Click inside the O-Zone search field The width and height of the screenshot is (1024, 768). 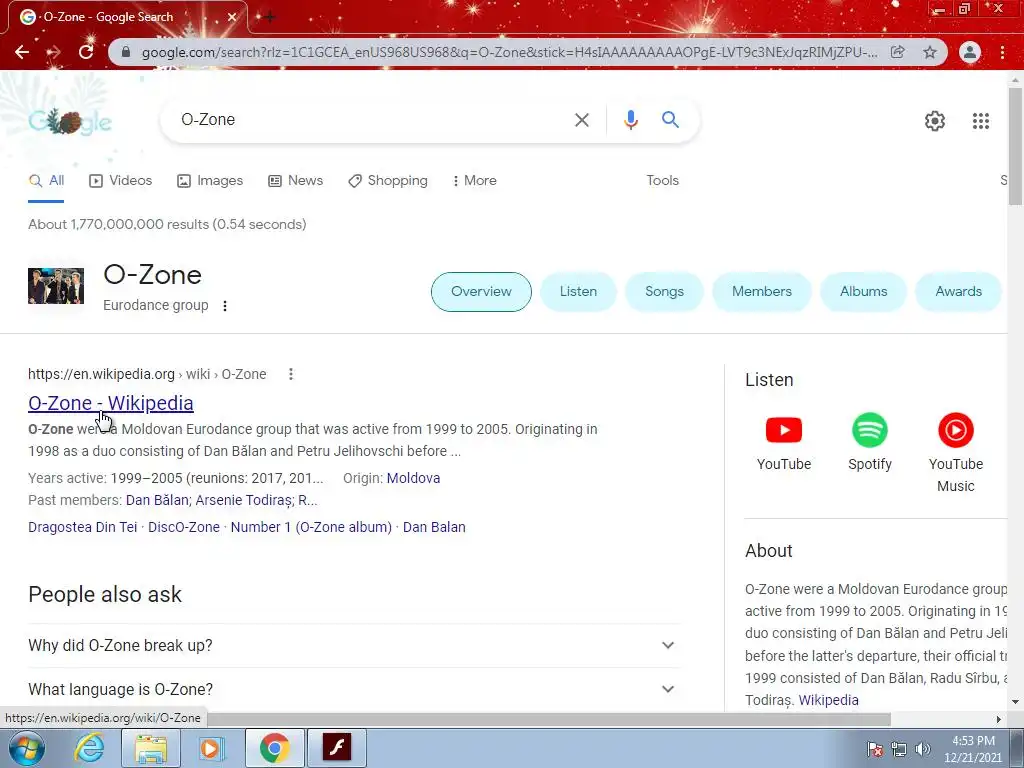[x=372, y=120]
